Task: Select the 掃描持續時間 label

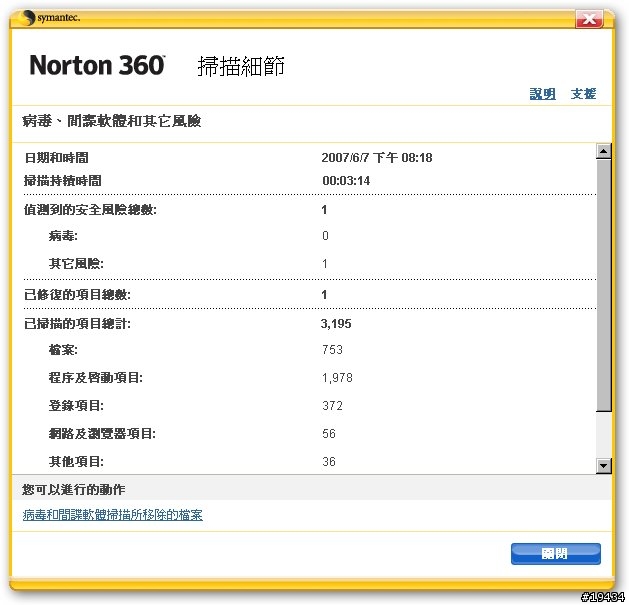Action: click(x=63, y=181)
